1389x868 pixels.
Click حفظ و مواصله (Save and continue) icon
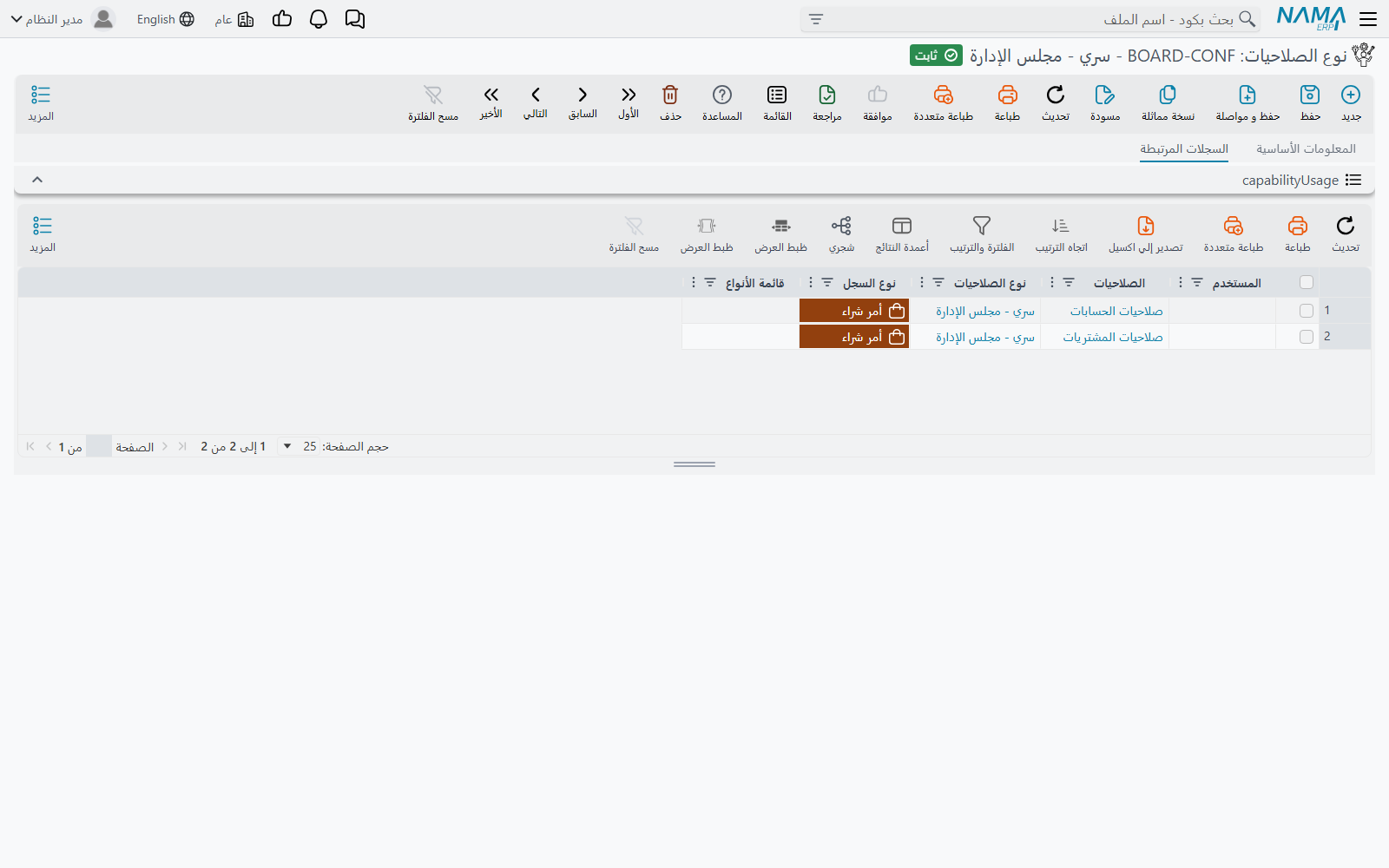tap(1247, 95)
